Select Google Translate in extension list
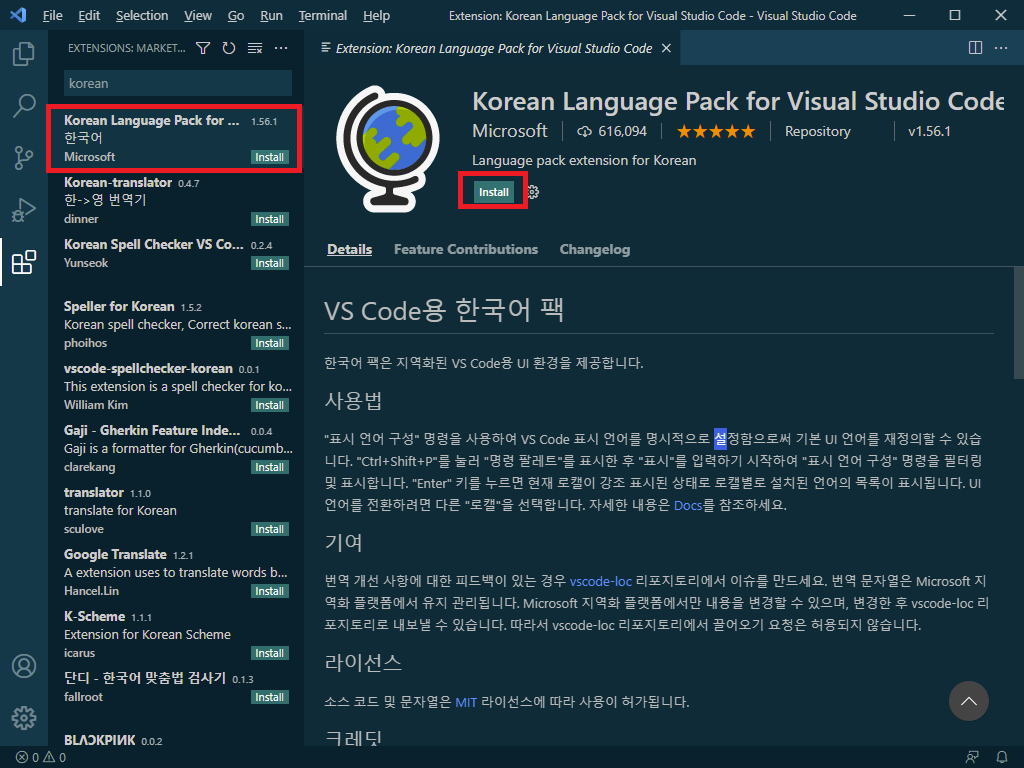Image resolution: width=1024 pixels, height=768 pixels. click(176, 573)
